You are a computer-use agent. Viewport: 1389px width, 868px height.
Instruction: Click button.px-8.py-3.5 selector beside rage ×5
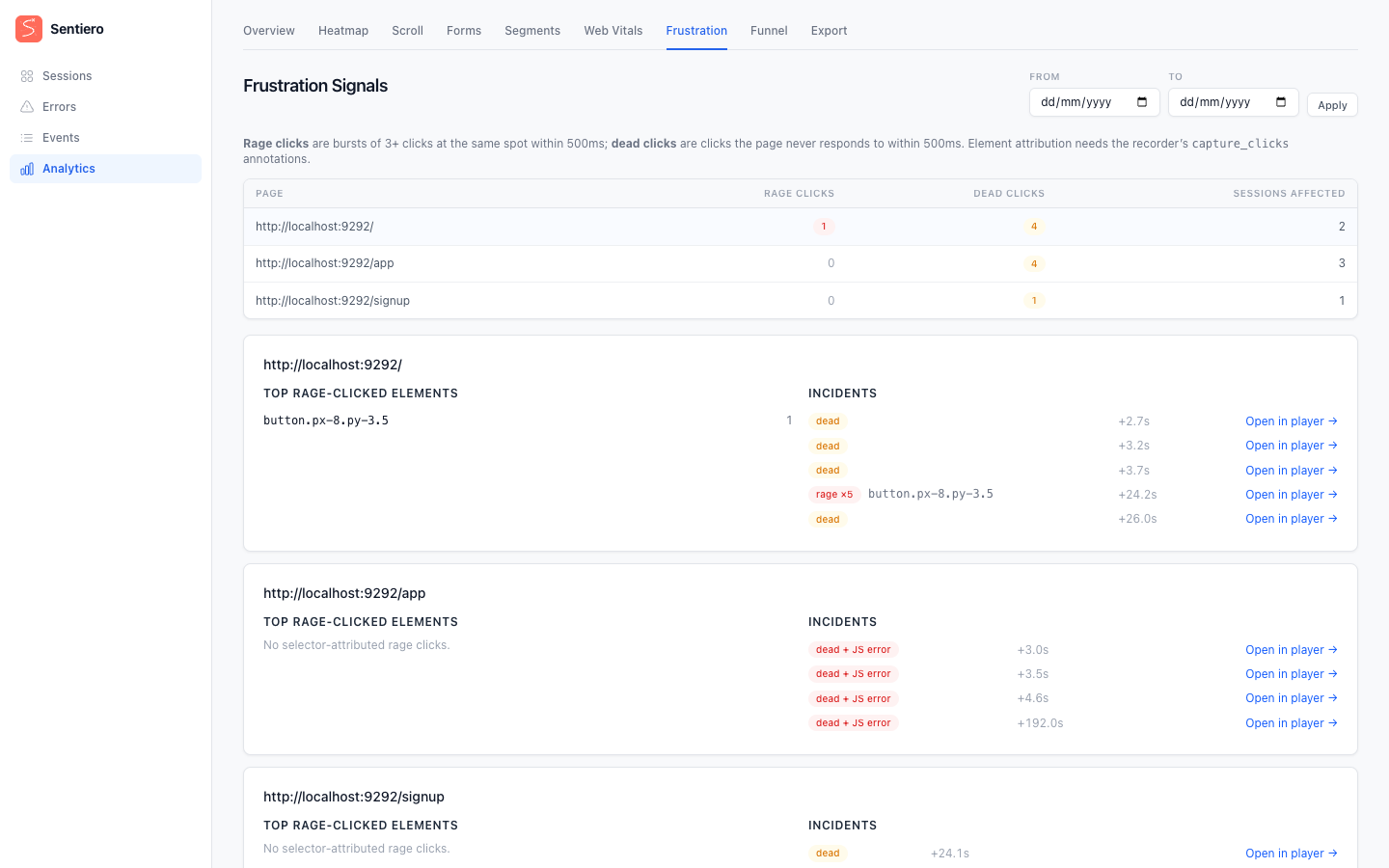coord(931,494)
